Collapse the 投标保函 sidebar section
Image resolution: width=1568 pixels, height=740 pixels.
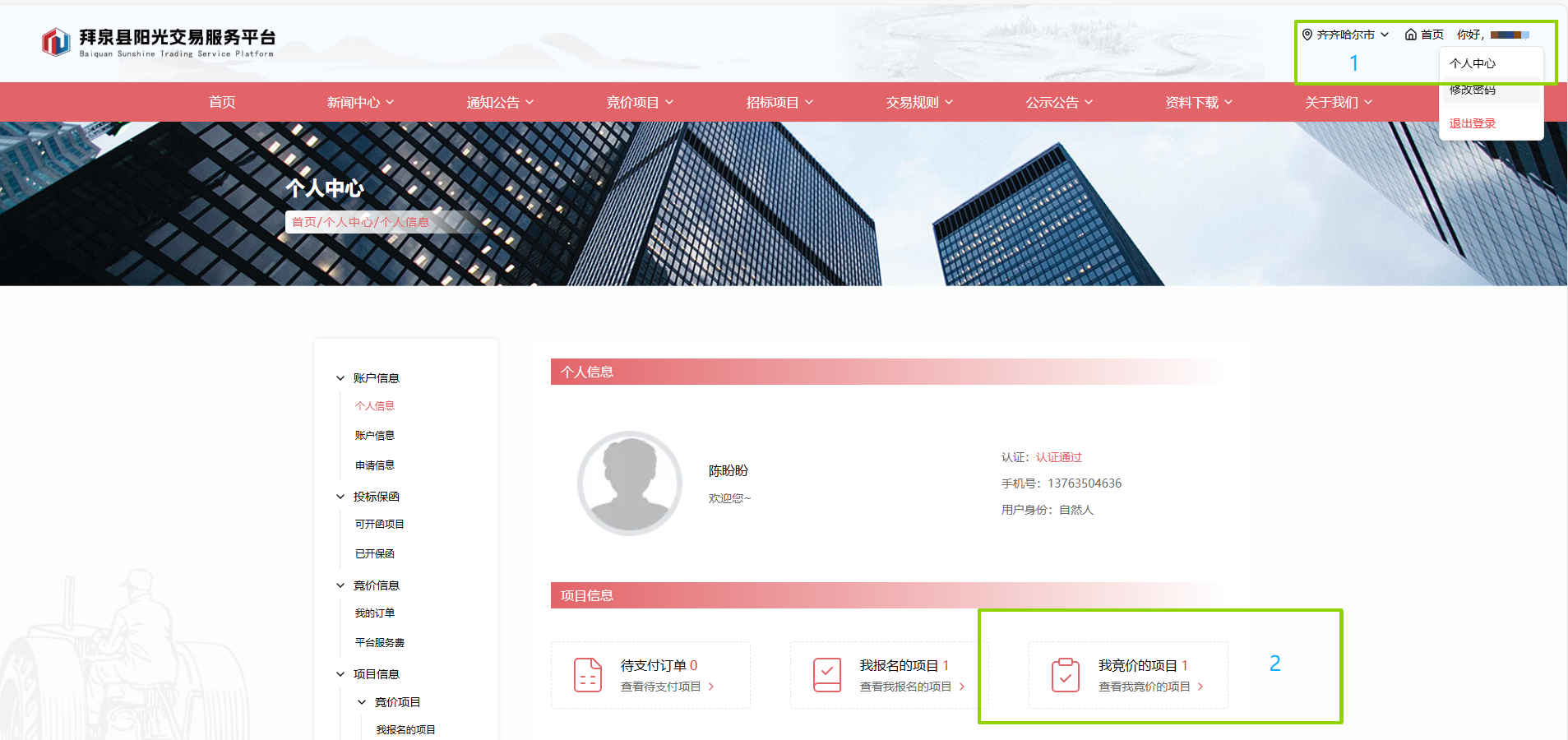point(340,497)
